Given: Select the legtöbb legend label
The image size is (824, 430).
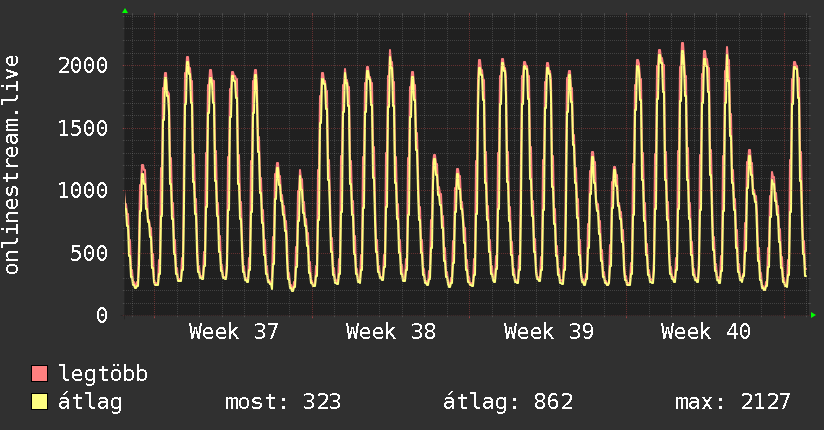Looking at the screenshot, I should click(103, 374).
